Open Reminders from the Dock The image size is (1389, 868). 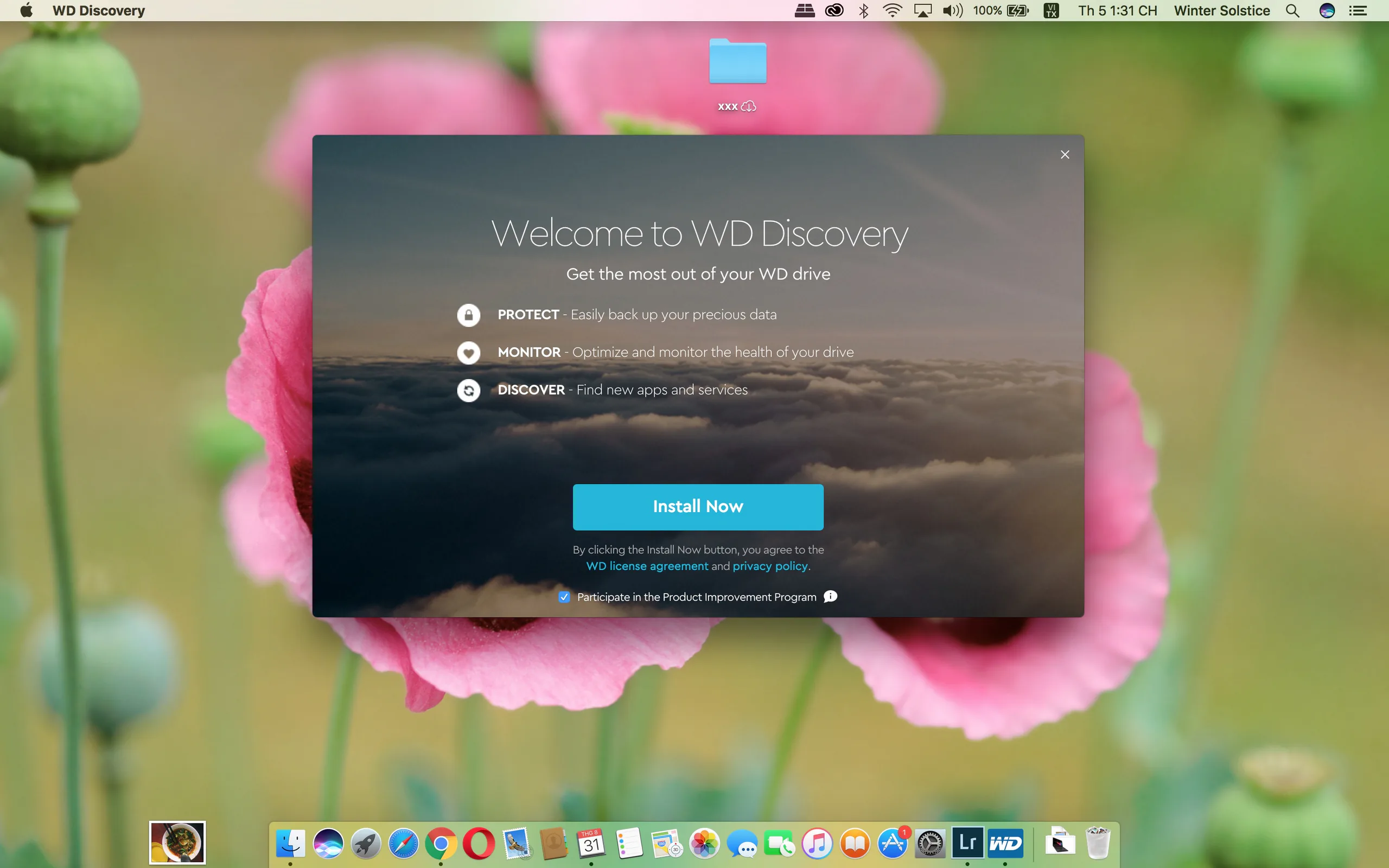pyautogui.click(x=629, y=843)
